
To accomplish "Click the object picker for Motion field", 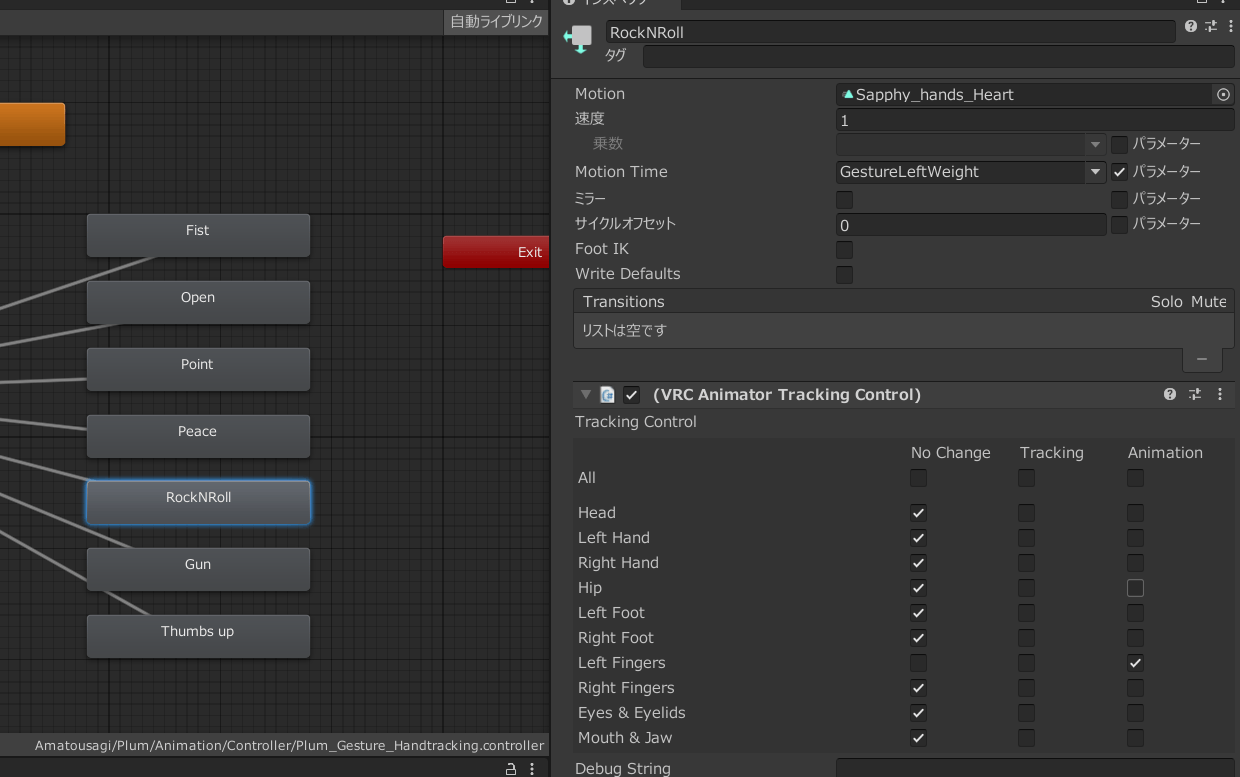I will [x=1223, y=94].
